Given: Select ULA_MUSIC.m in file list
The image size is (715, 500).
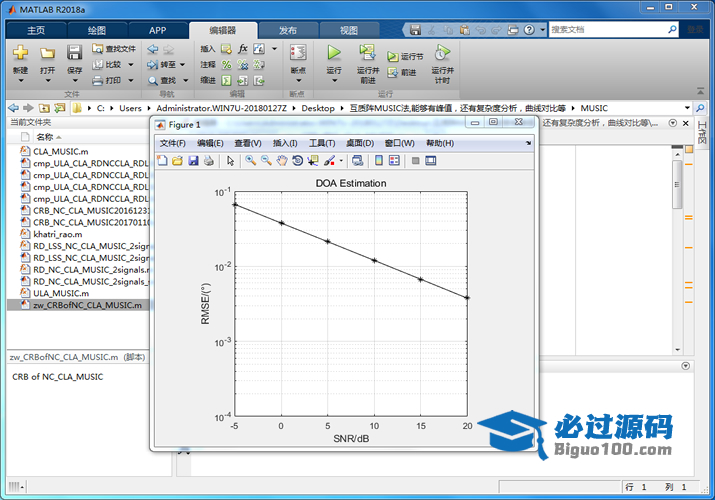Looking at the screenshot, I should (61, 294).
